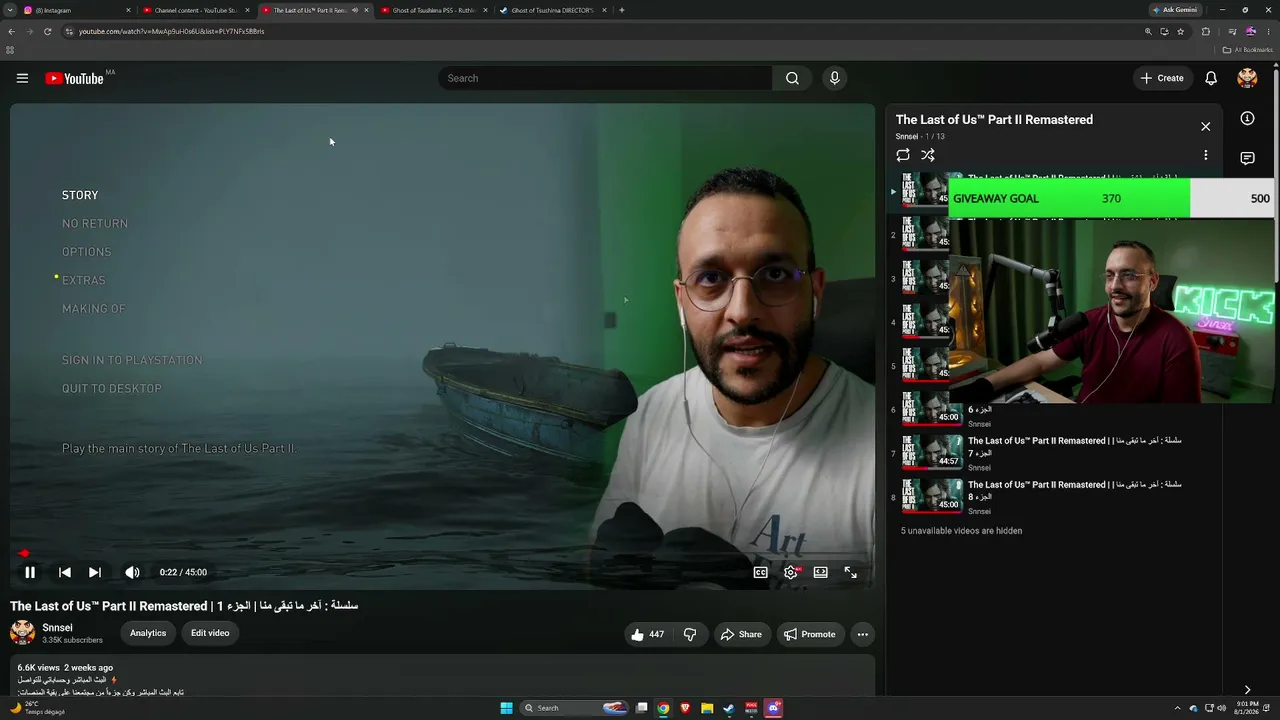Viewport: 1280px width, 720px height.
Task: Open more actions menu beside Promote
Action: coord(862,634)
